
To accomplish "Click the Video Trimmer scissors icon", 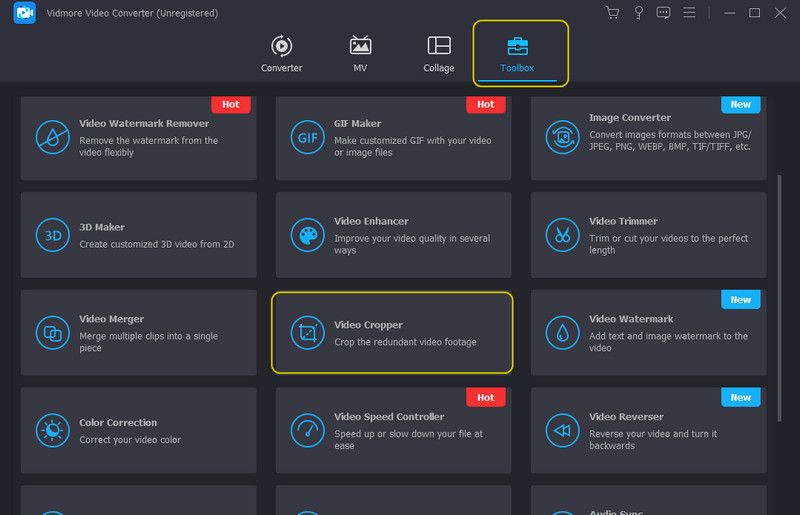I will point(561,235).
